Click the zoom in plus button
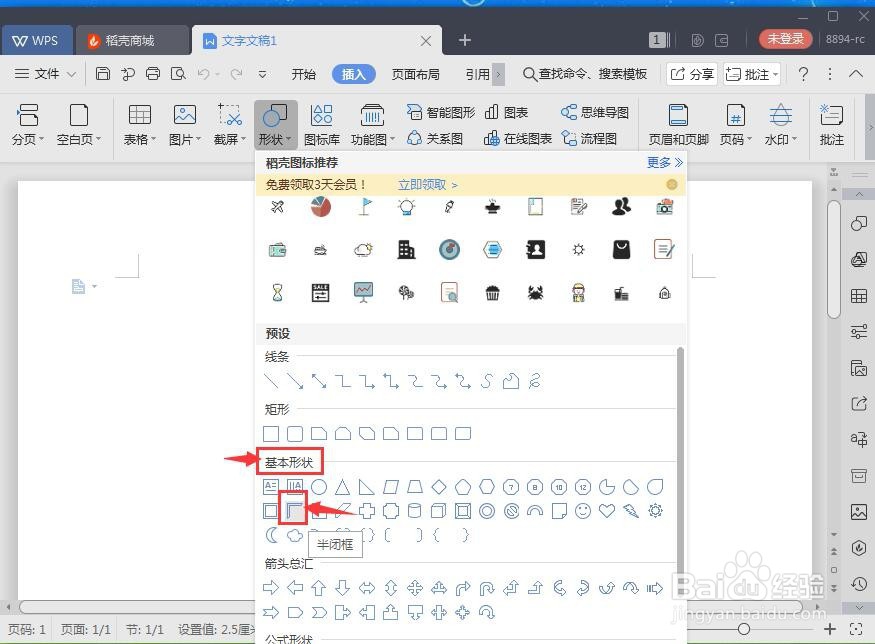 [830, 629]
